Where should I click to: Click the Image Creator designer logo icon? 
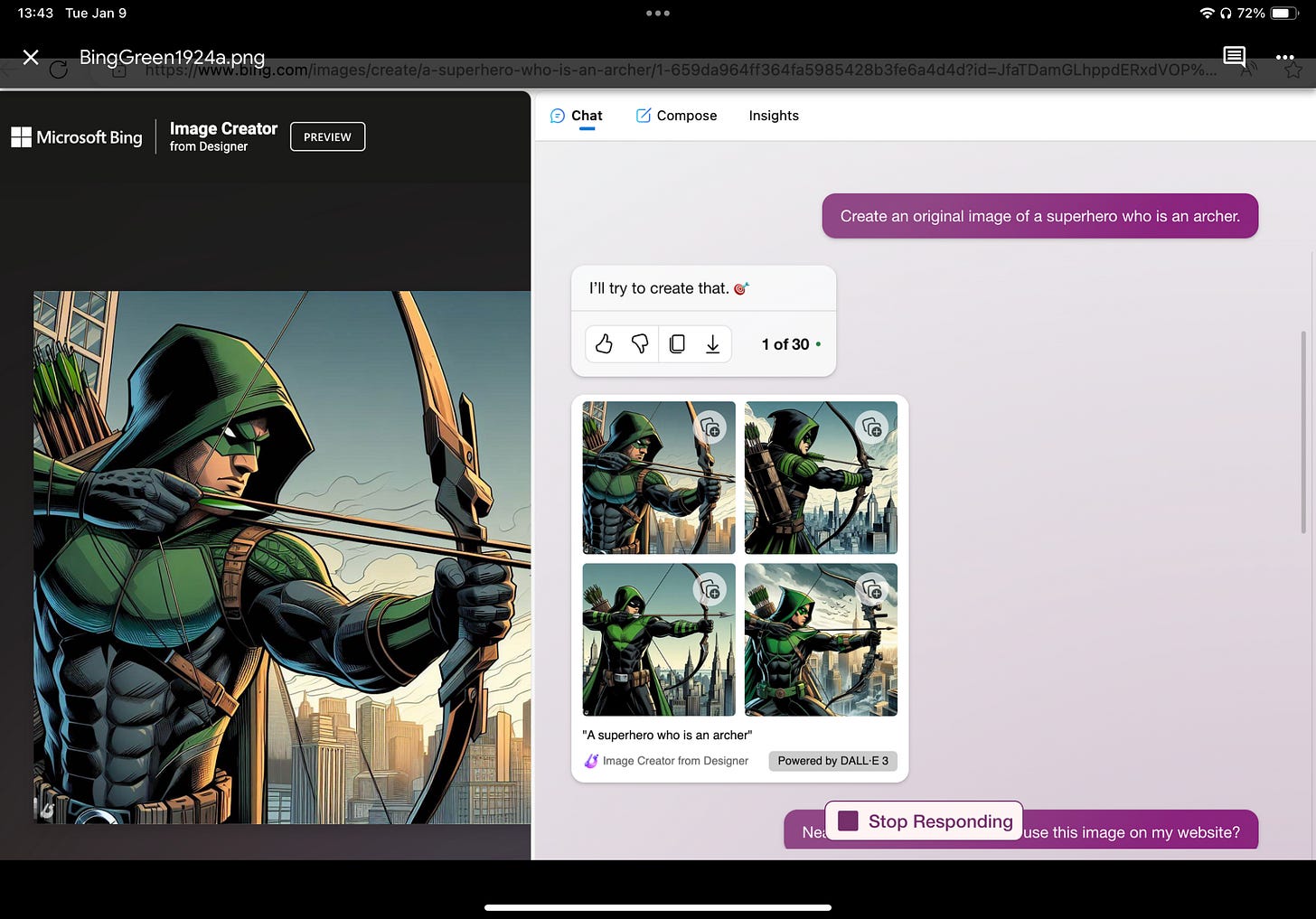pyautogui.click(x=591, y=761)
